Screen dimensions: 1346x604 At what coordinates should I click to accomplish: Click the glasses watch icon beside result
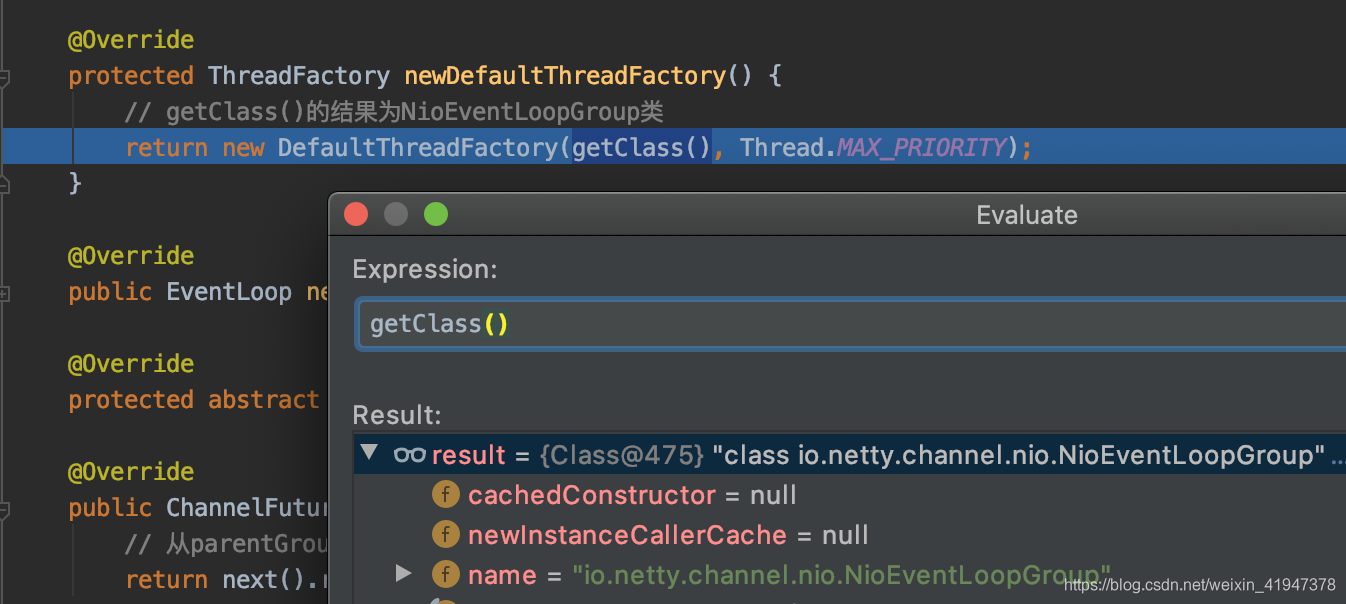click(x=410, y=455)
